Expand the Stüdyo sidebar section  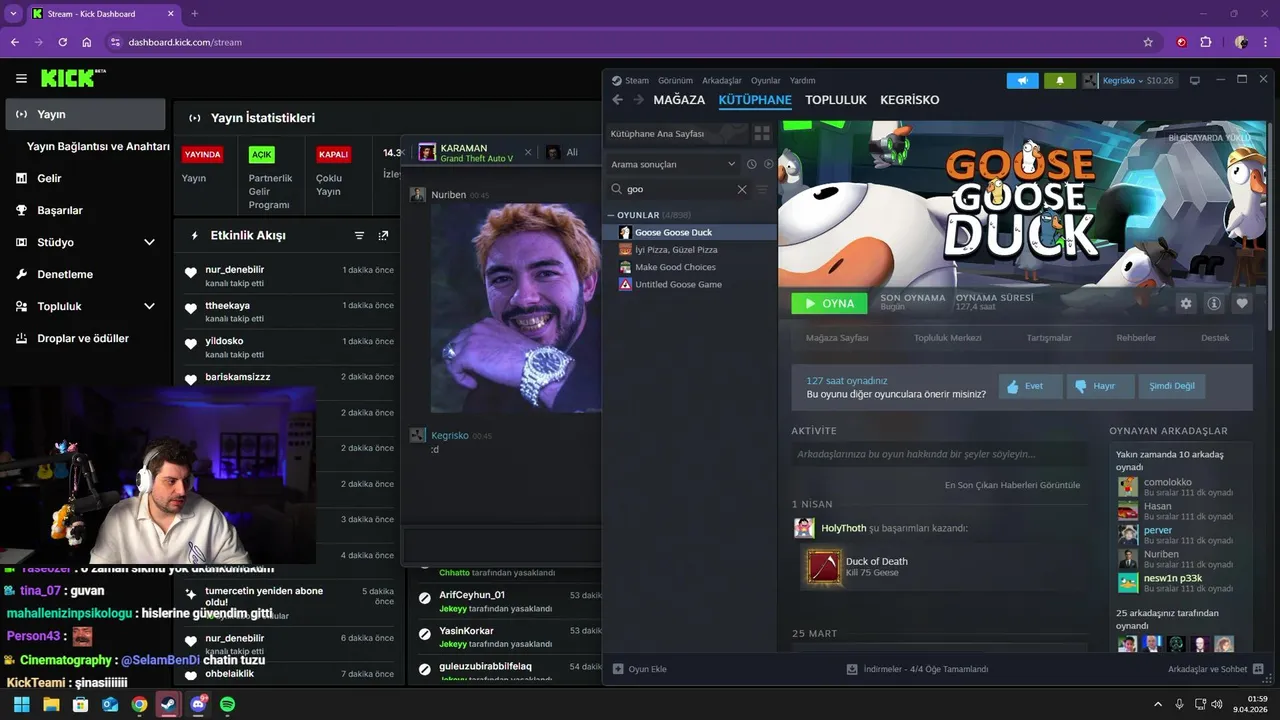(x=149, y=242)
